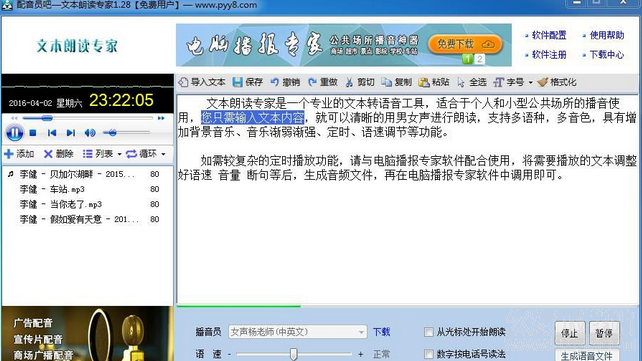Select song 李健 - 贝加尔湖畔
Viewport: 642px width, 361px height.
(87, 174)
